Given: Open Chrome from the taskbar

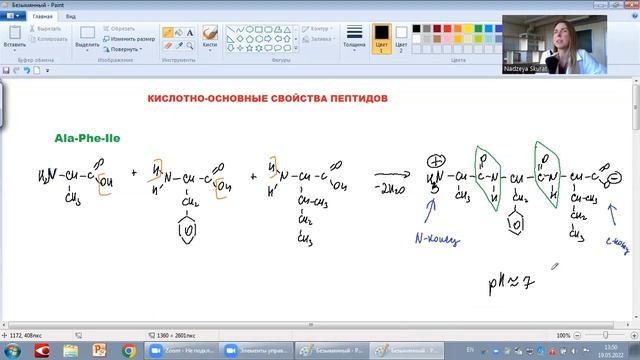Looking at the screenshot, I should (129, 351).
